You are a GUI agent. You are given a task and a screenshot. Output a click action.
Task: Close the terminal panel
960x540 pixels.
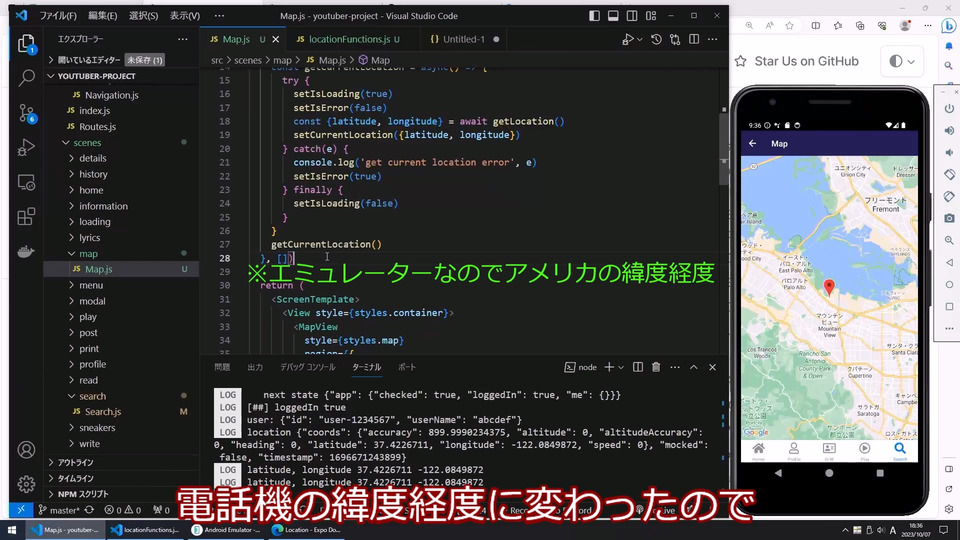[x=712, y=367]
